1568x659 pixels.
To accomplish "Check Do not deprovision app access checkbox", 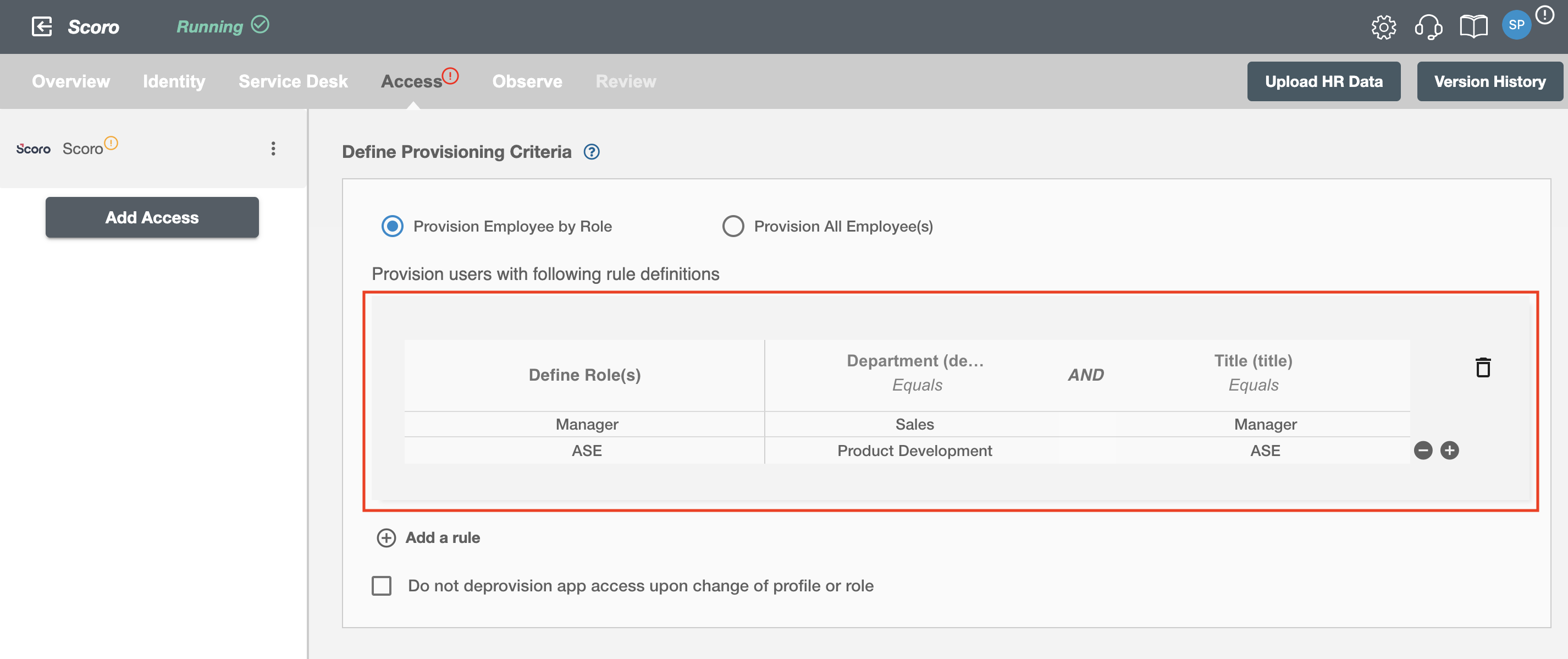I will (x=382, y=585).
